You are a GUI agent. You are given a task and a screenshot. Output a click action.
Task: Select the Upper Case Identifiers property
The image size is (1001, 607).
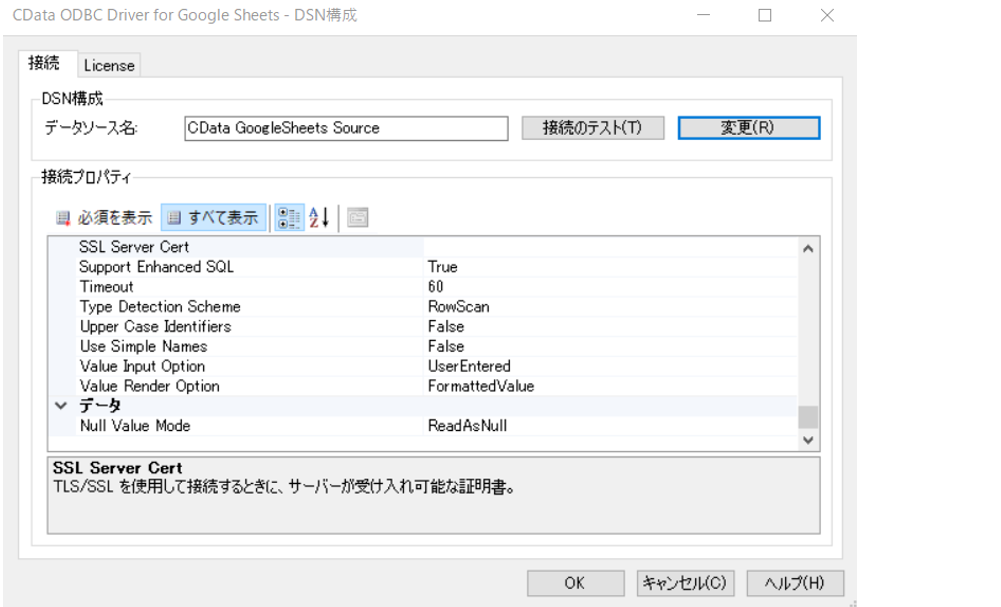(x=155, y=326)
